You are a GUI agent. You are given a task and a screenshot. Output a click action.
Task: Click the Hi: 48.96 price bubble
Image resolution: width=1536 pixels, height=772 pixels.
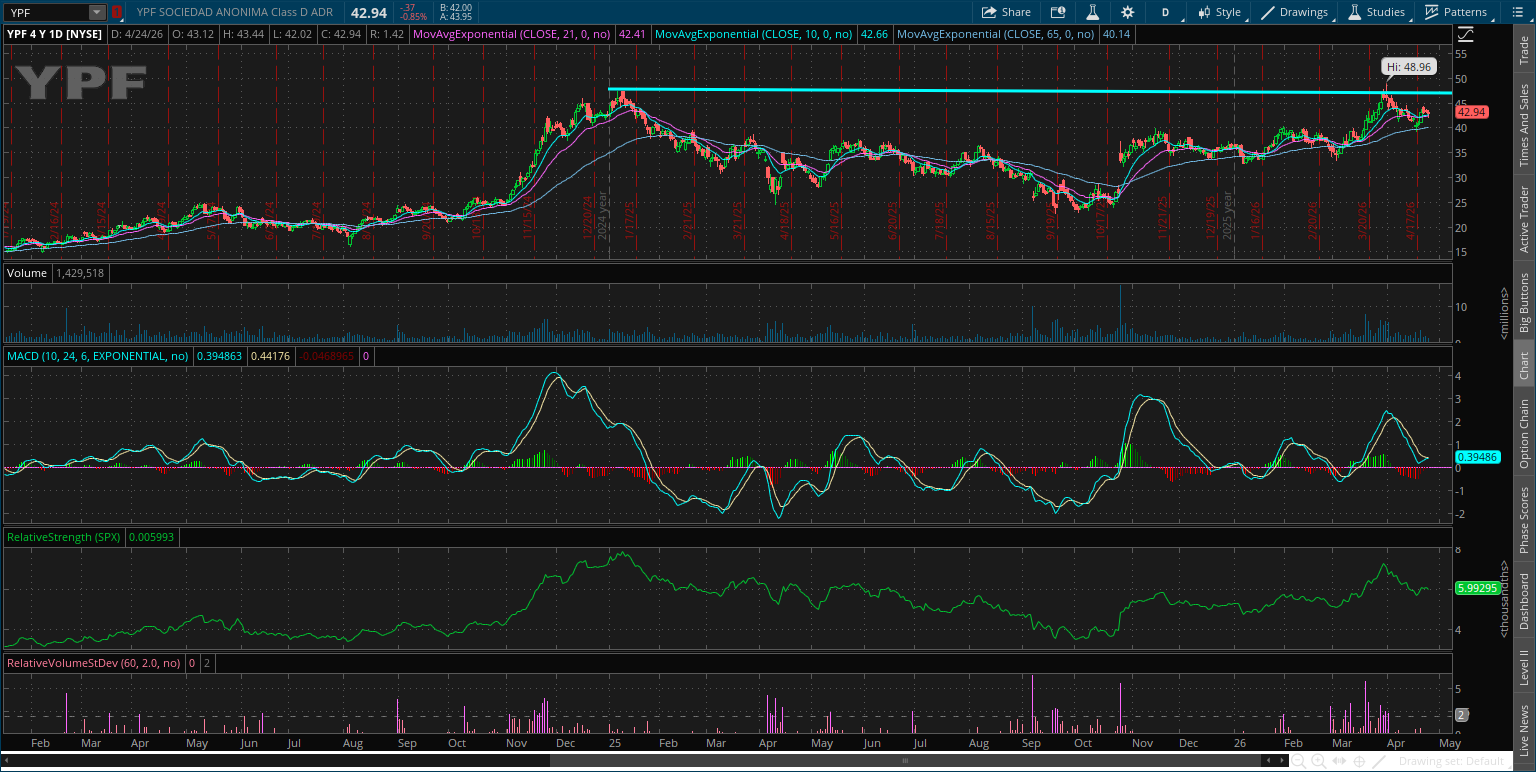point(1408,67)
